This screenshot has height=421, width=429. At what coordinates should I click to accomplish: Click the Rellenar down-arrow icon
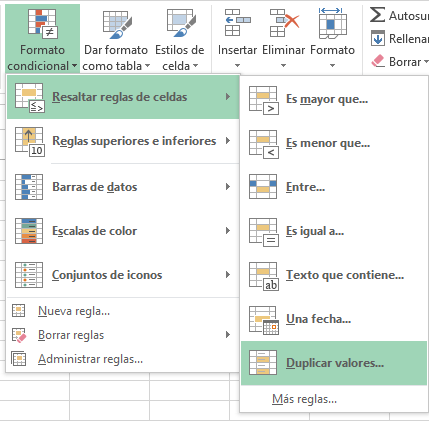(x=378, y=39)
